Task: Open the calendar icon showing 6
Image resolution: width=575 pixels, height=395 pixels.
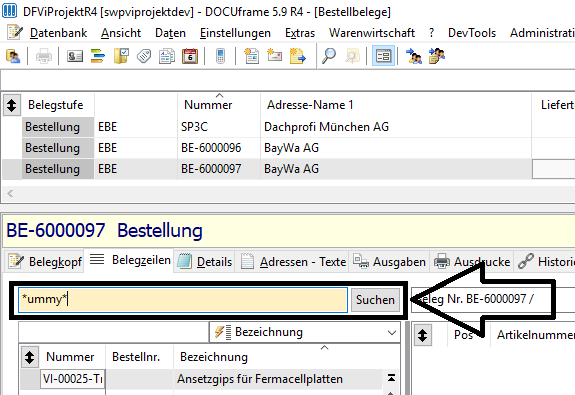Action: pos(190,56)
